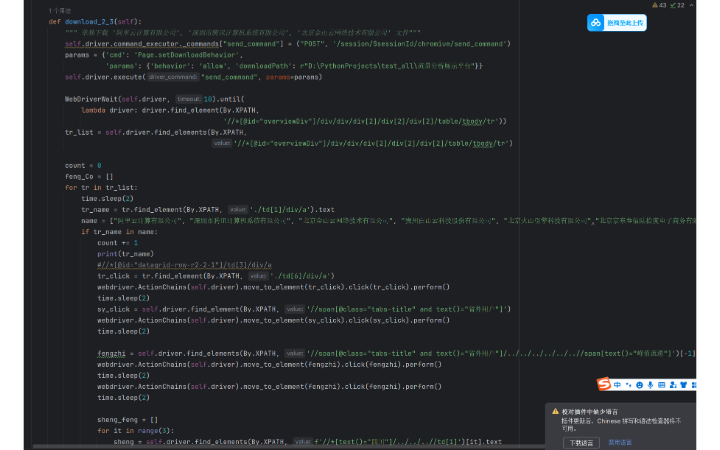Click the yellow warning icon in the notification
Image resolution: width=720 pixels, height=450 pixels.
click(555, 411)
